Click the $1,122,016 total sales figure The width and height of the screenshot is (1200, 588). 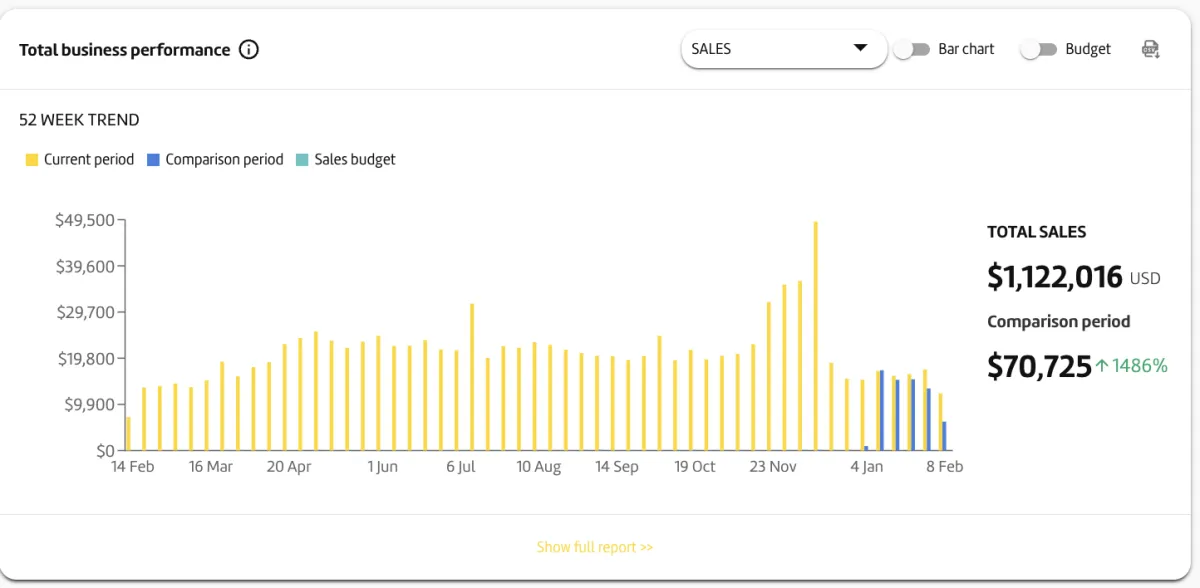(1055, 277)
